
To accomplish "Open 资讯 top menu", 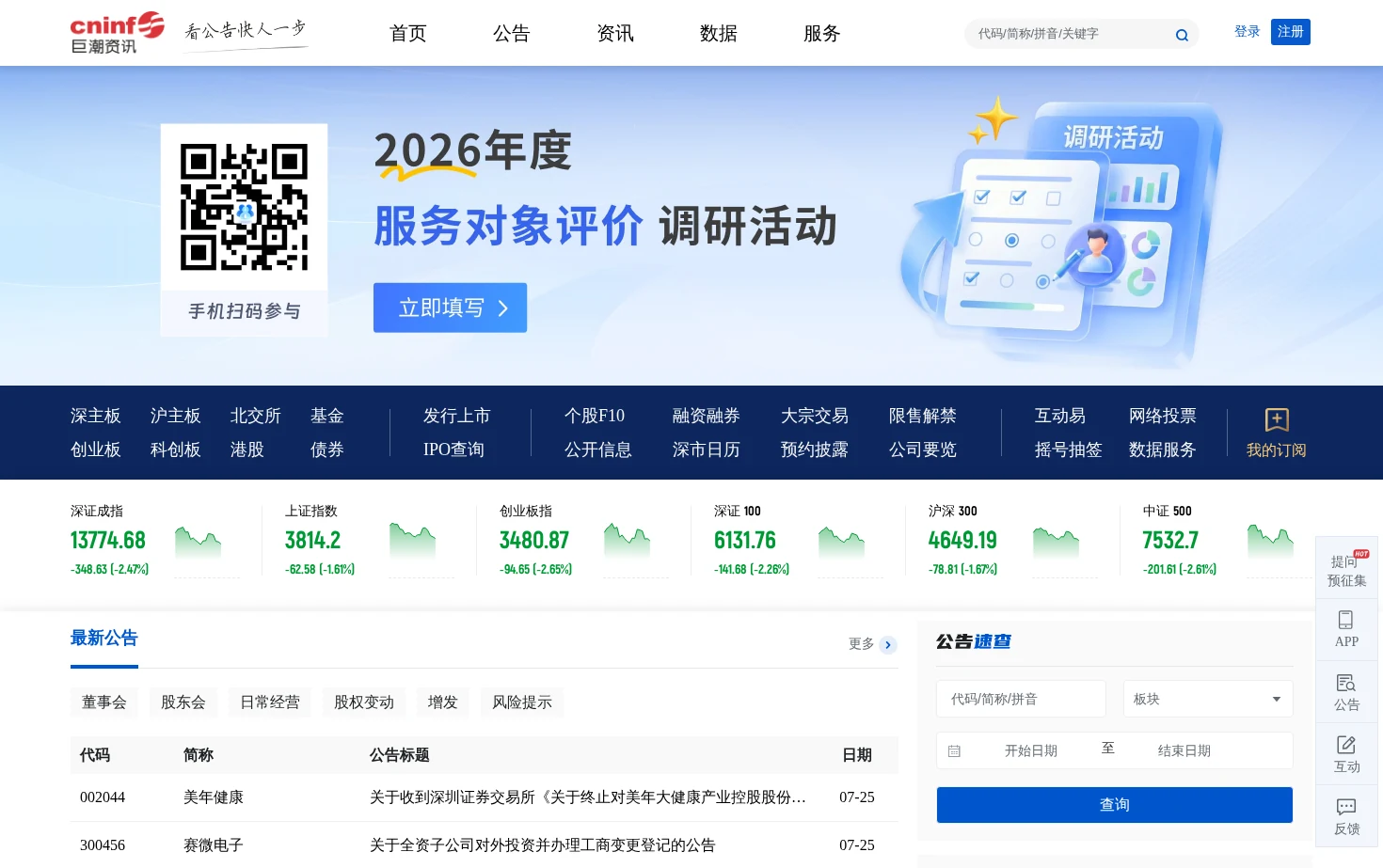I will (615, 34).
